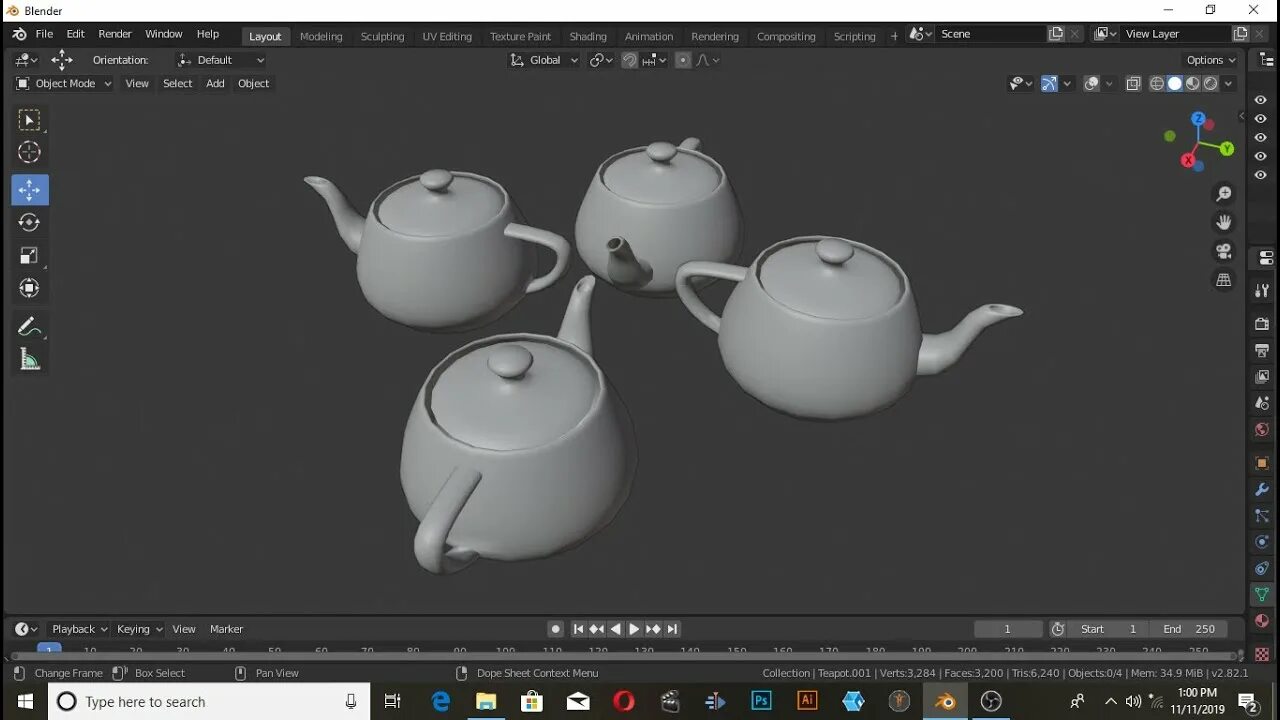Switch to the Modeling workspace tab

[x=321, y=36]
